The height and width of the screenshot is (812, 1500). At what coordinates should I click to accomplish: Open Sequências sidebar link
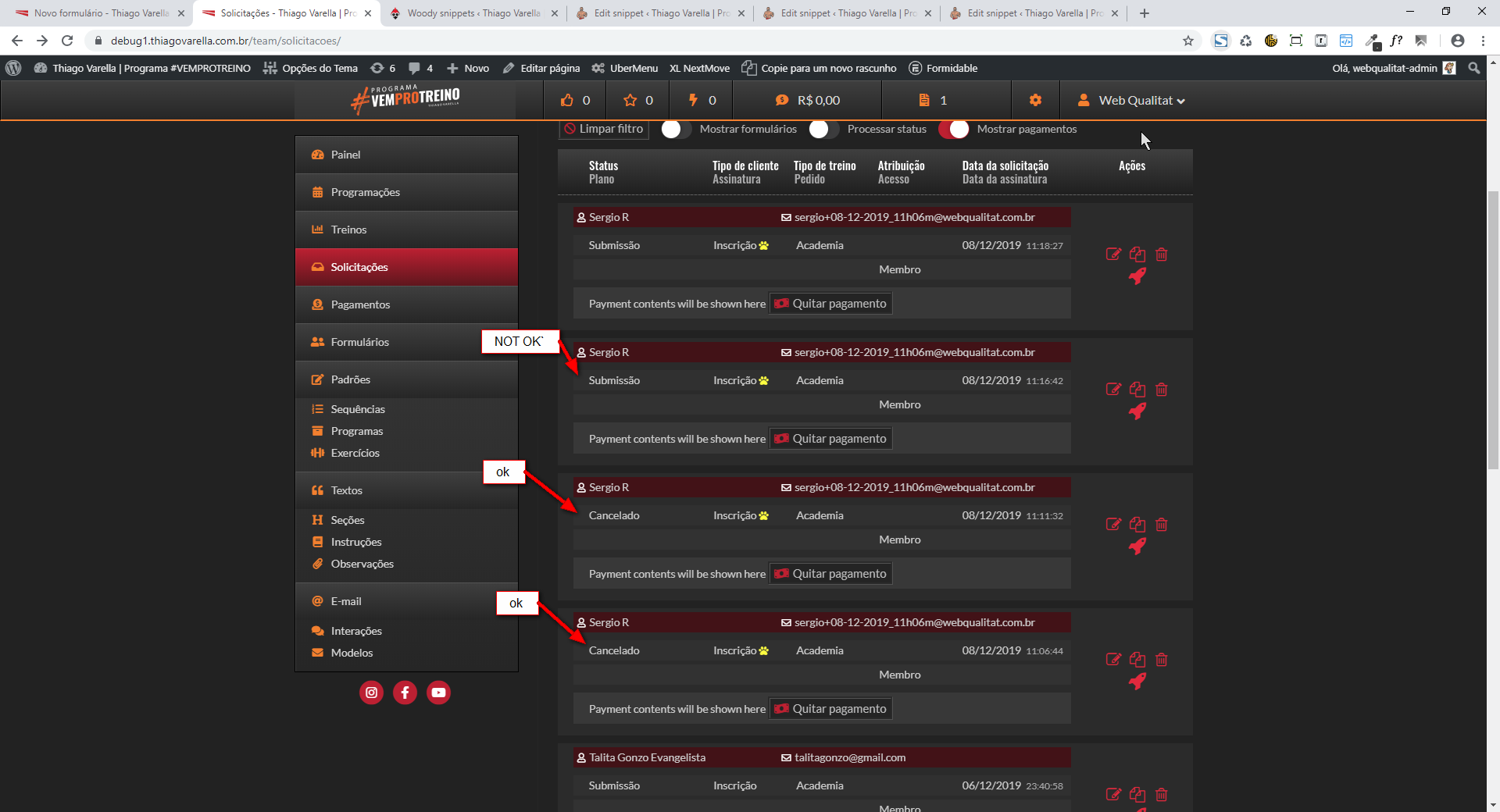pyautogui.click(x=358, y=409)
